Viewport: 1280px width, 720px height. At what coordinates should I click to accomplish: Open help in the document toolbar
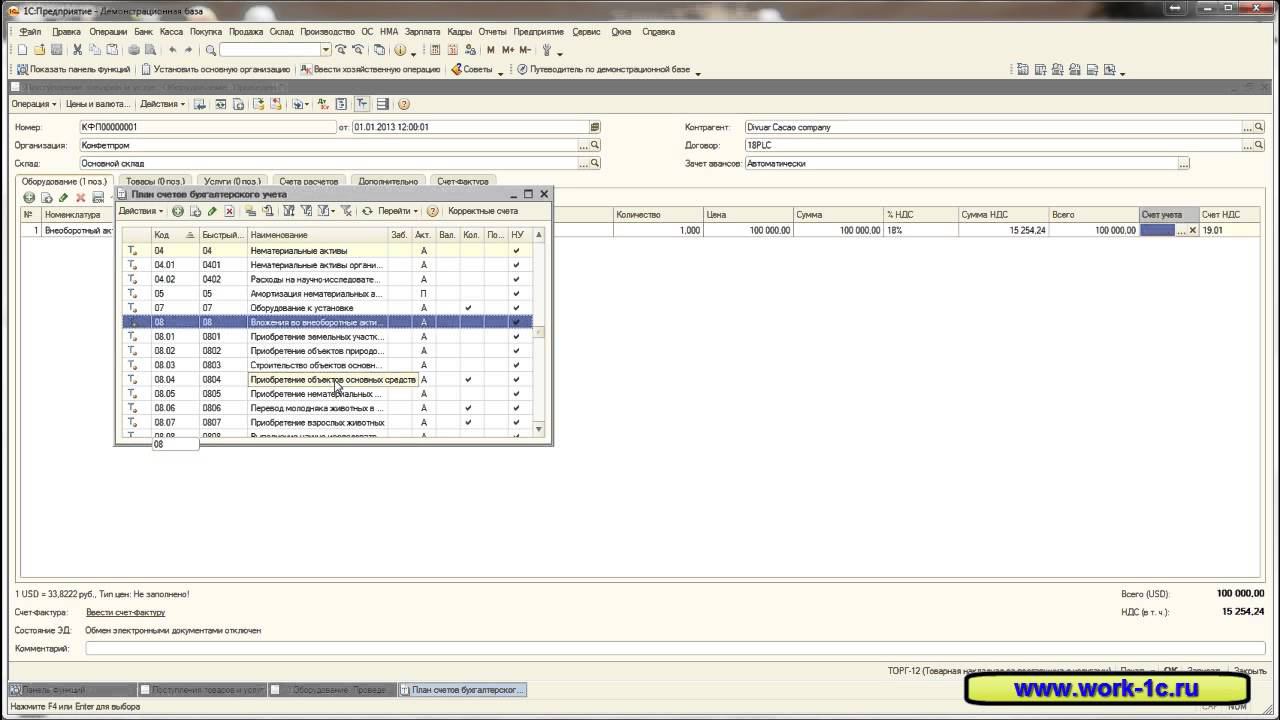point(404,104)
